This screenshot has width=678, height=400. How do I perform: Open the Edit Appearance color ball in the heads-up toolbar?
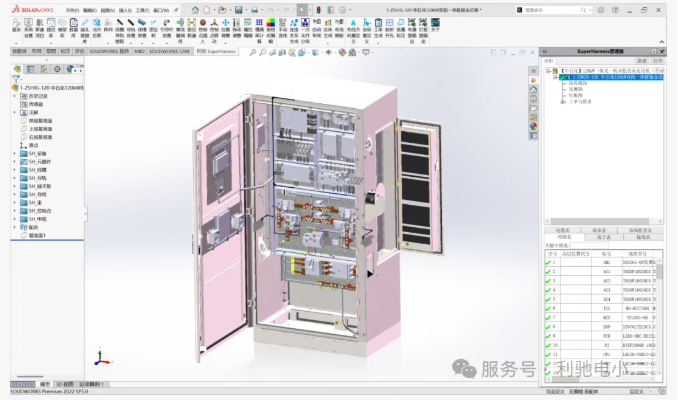342,52
